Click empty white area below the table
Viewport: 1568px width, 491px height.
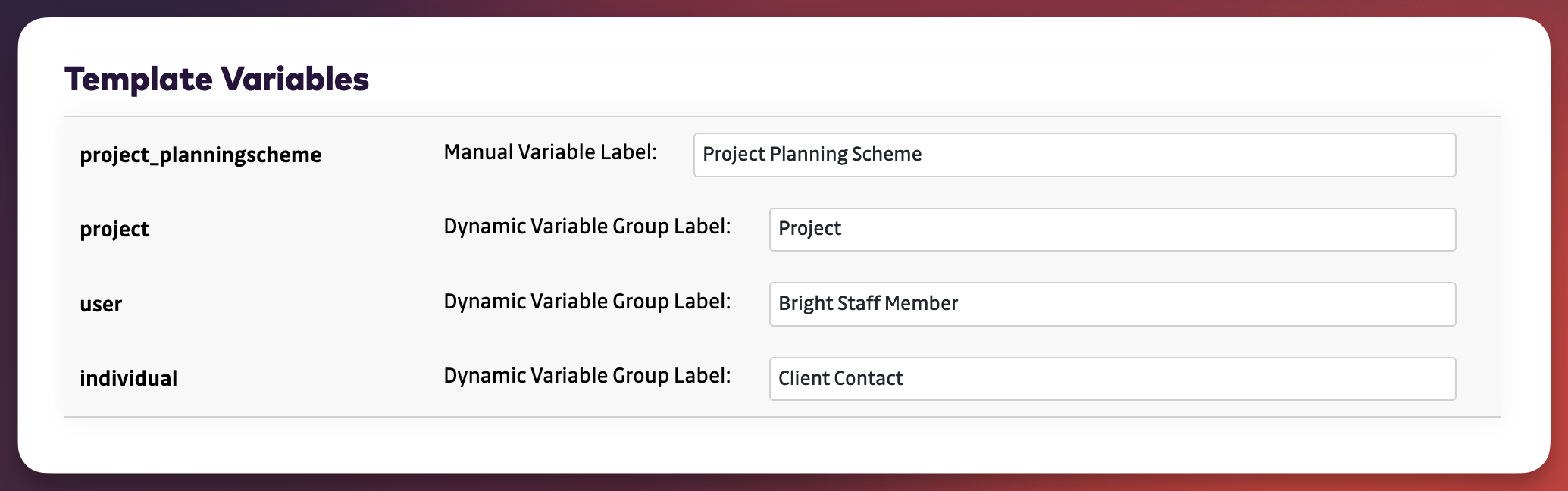coord(782,446)
